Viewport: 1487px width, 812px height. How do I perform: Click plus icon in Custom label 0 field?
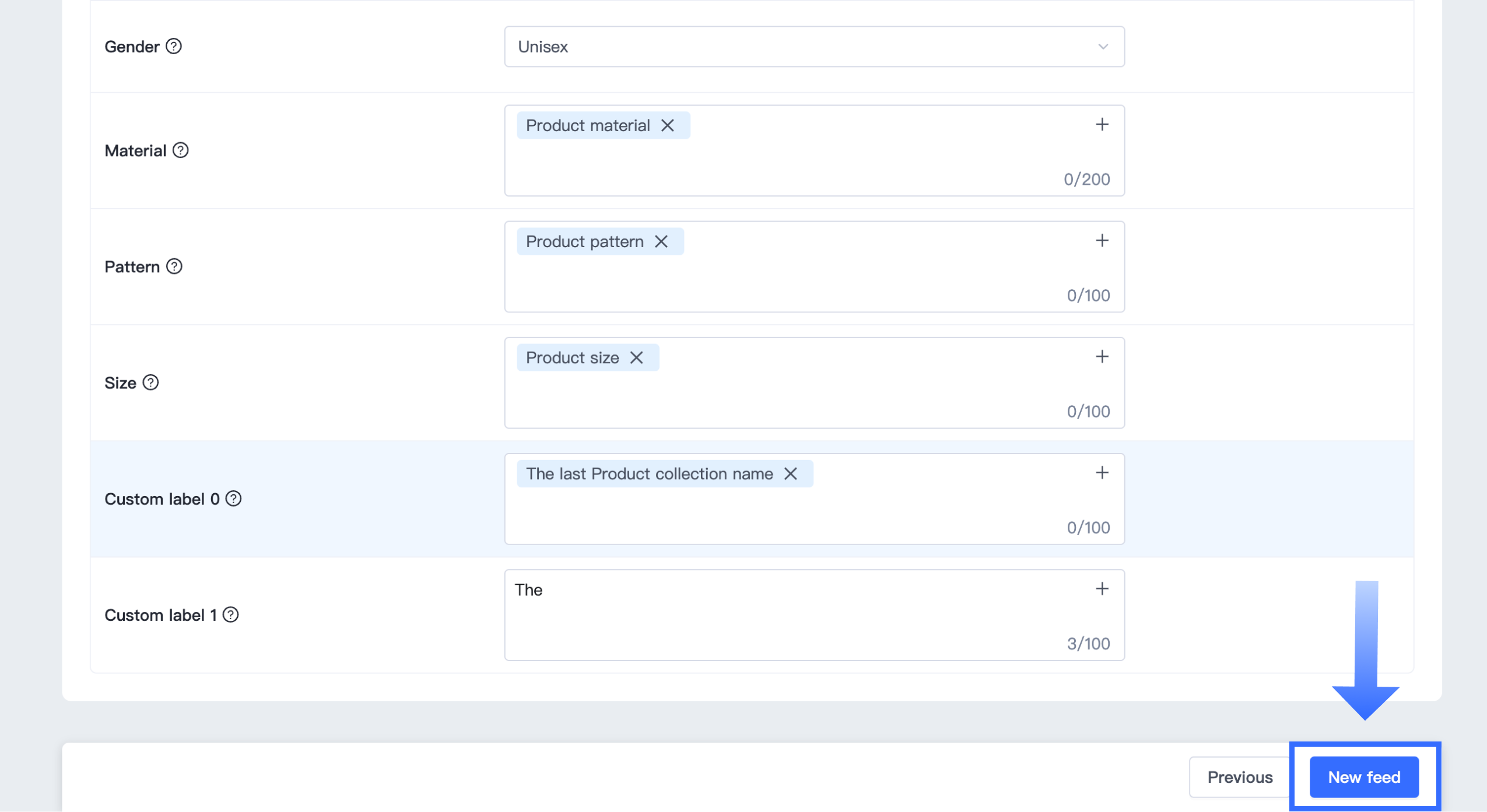click(1102, 472)
